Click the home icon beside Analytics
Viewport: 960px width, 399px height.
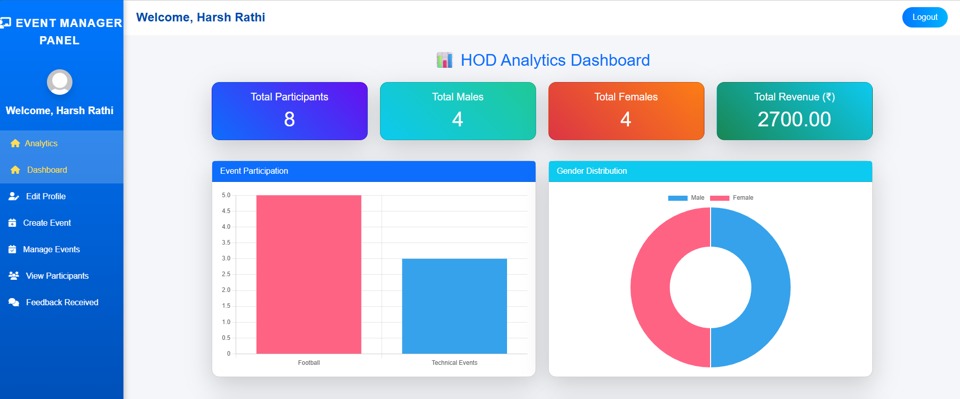point(15,143)
